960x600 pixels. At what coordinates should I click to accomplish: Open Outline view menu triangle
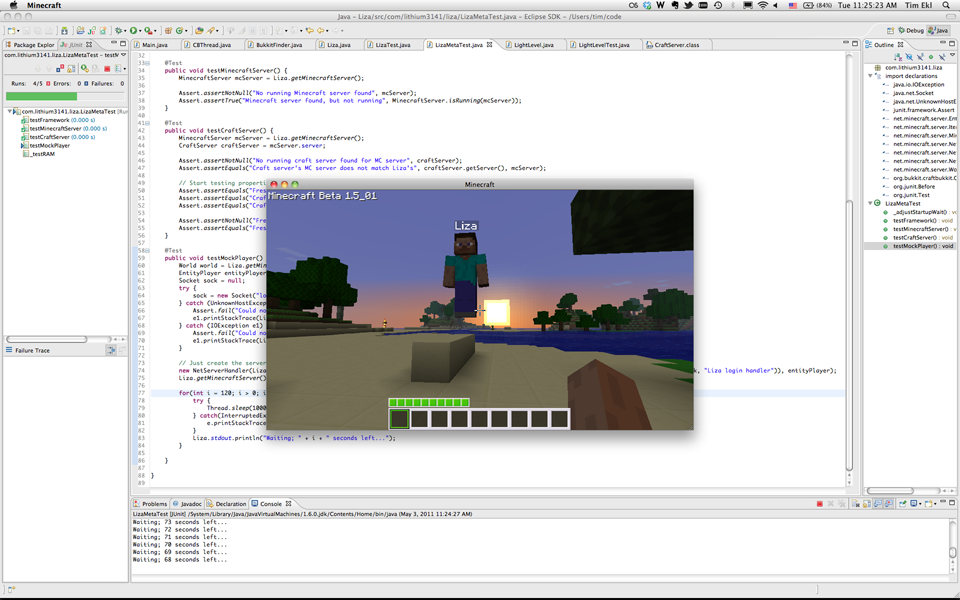click(x=953, y=55)
